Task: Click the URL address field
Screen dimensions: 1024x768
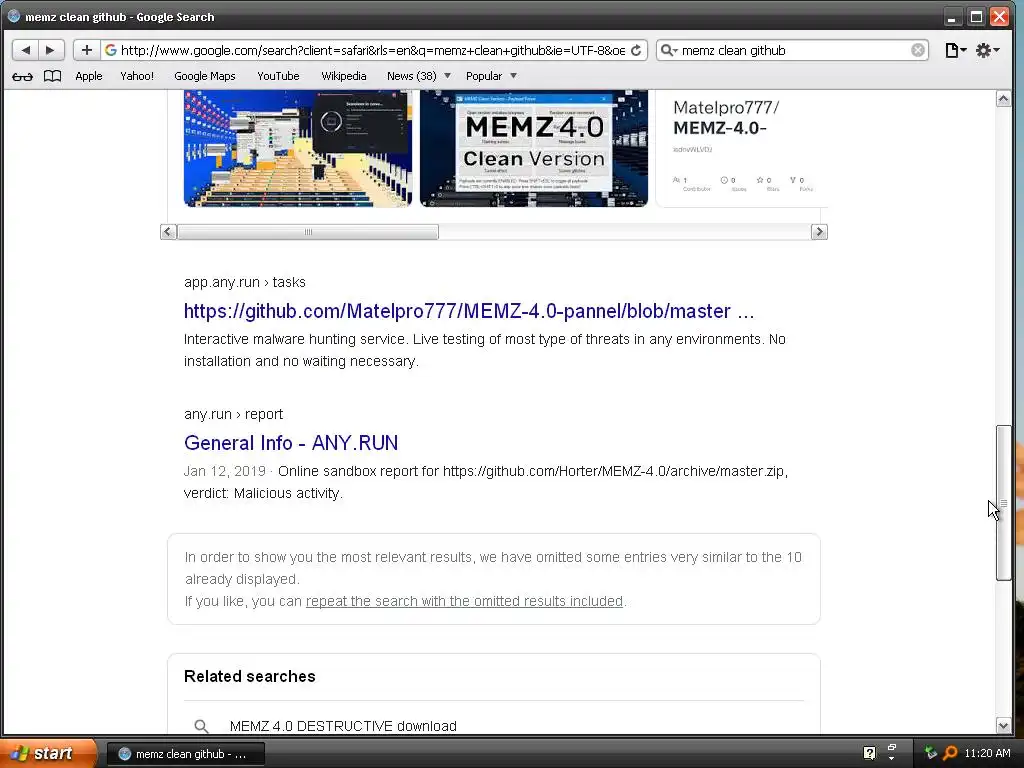Action: coord(372,50)
